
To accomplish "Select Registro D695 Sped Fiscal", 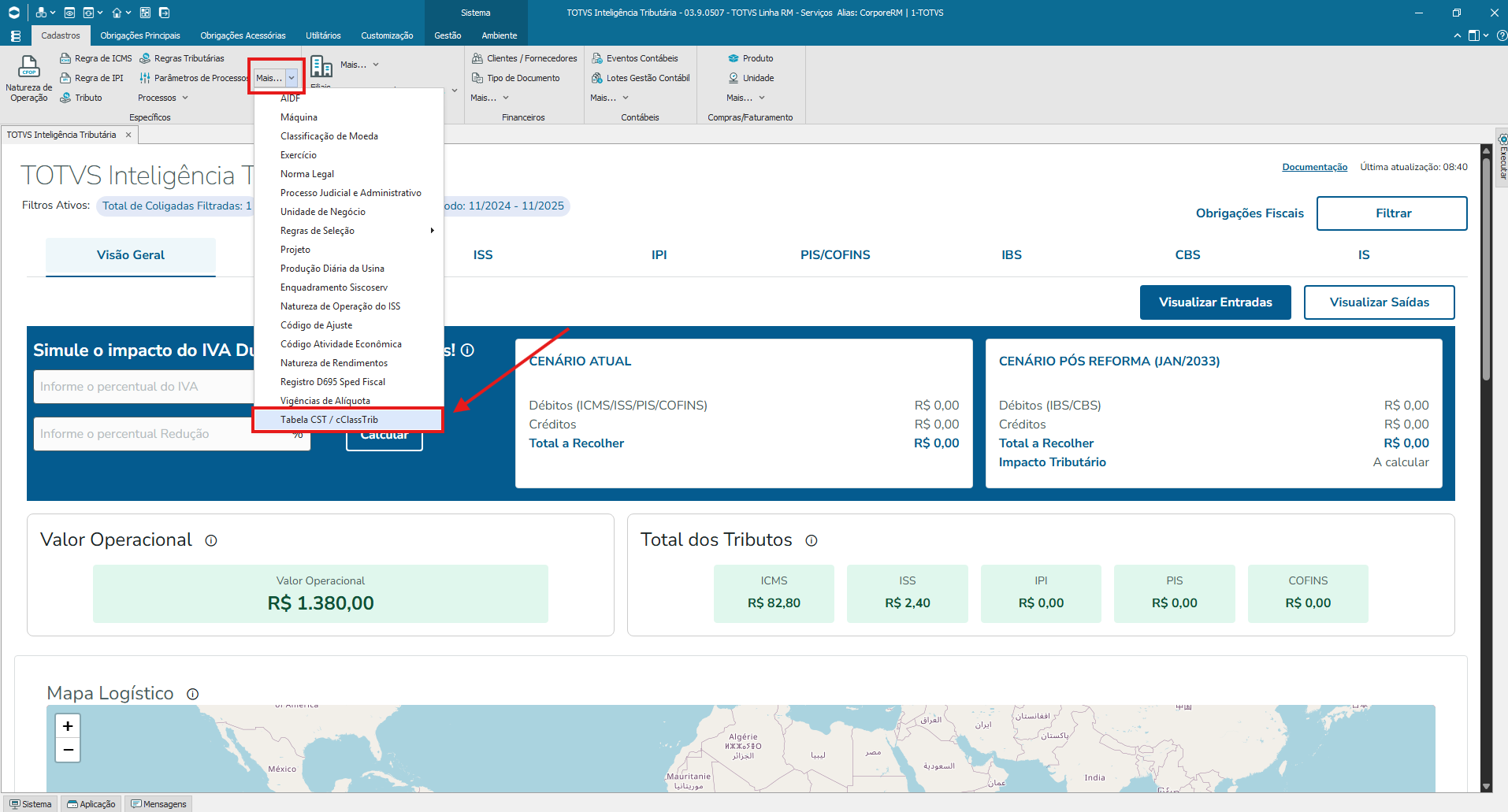I will tap(349, 382).
